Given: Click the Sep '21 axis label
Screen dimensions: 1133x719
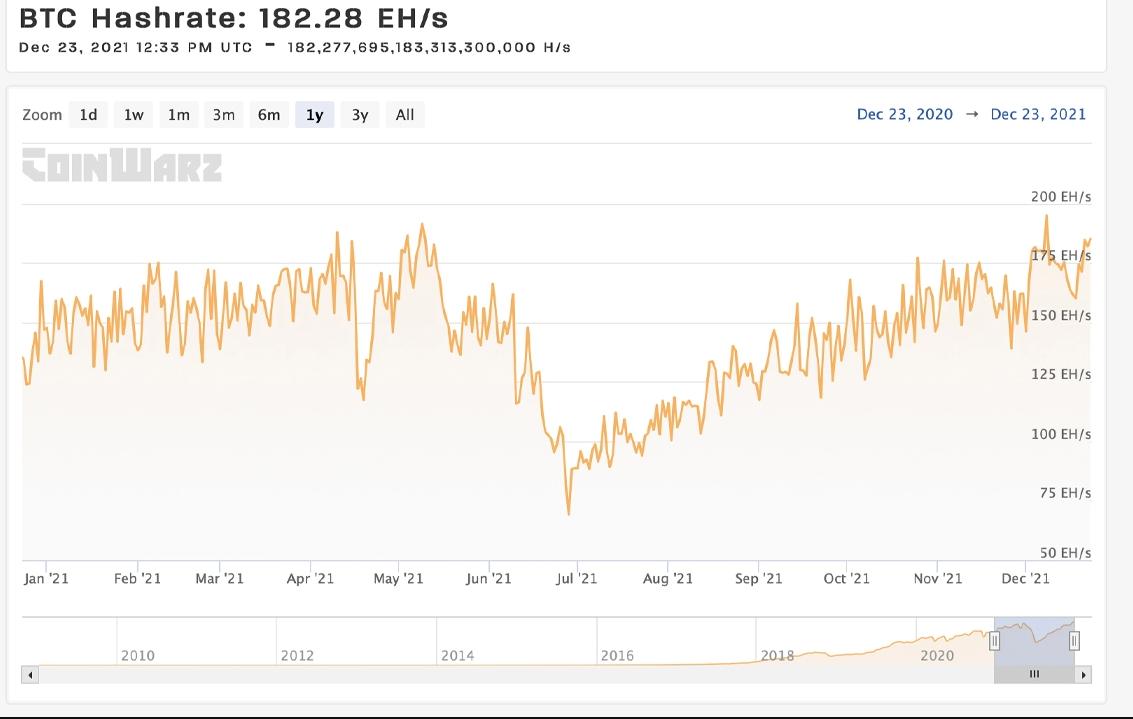Looking at the screenshot, I should tap(758, 579).
